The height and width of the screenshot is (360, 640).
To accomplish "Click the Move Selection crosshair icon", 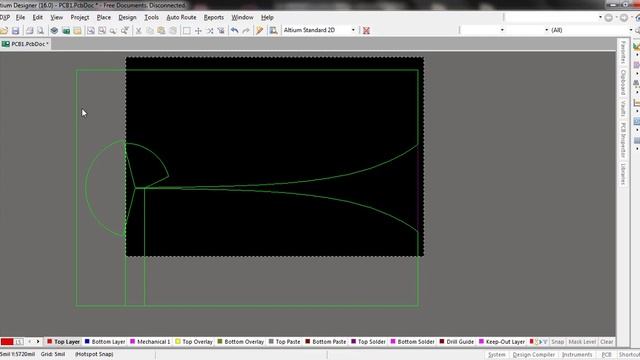I will point(198,31).
